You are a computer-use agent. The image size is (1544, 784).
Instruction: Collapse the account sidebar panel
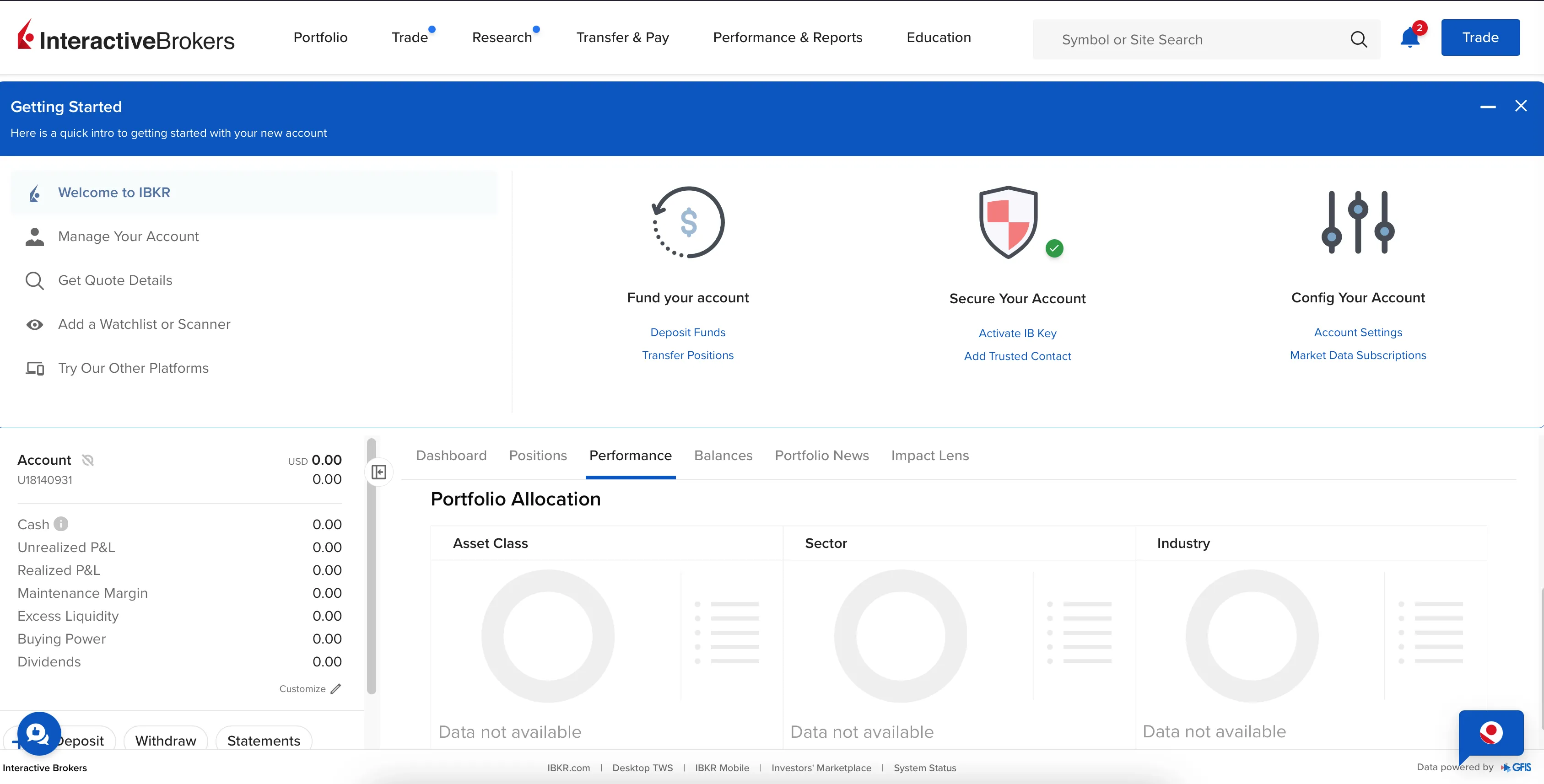(x=379, y=472)
